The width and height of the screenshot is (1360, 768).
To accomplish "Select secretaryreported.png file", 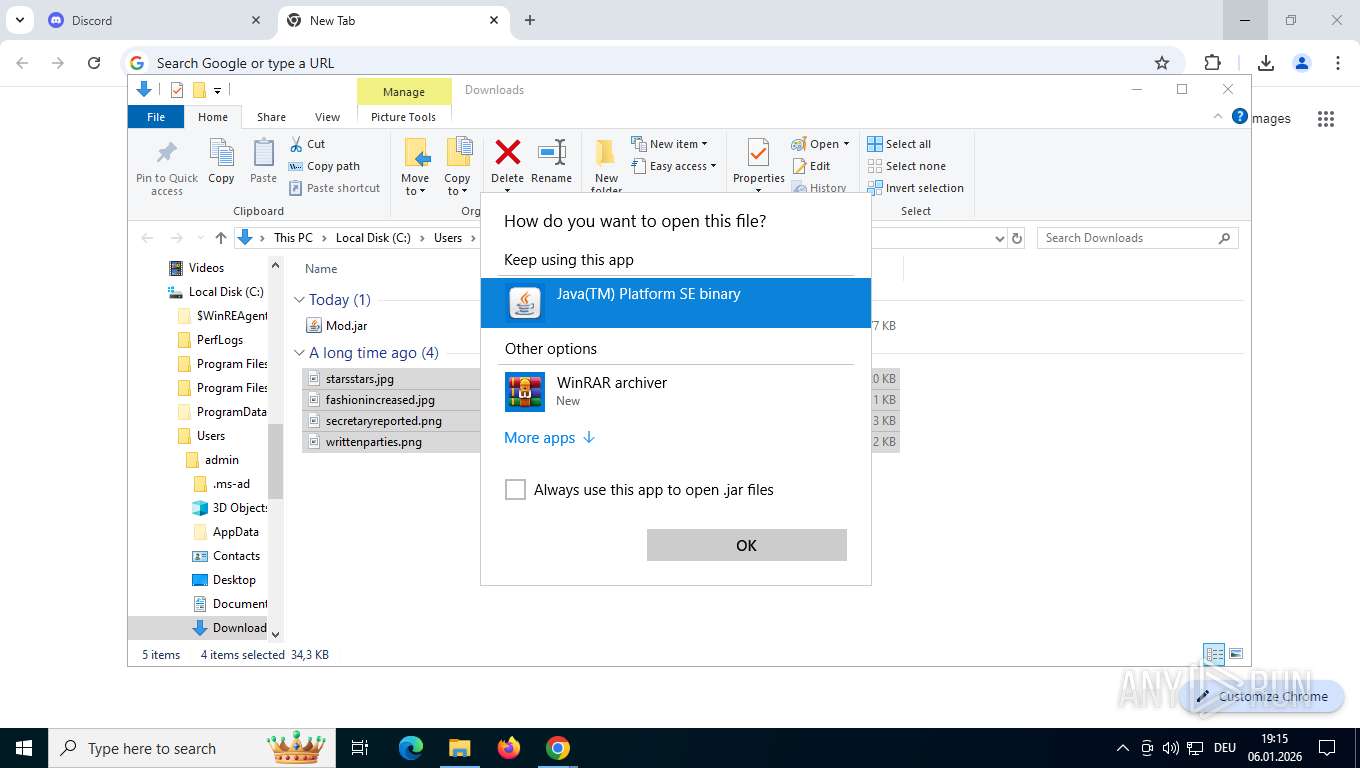I will pyautogui.click(x=383, y=421).
